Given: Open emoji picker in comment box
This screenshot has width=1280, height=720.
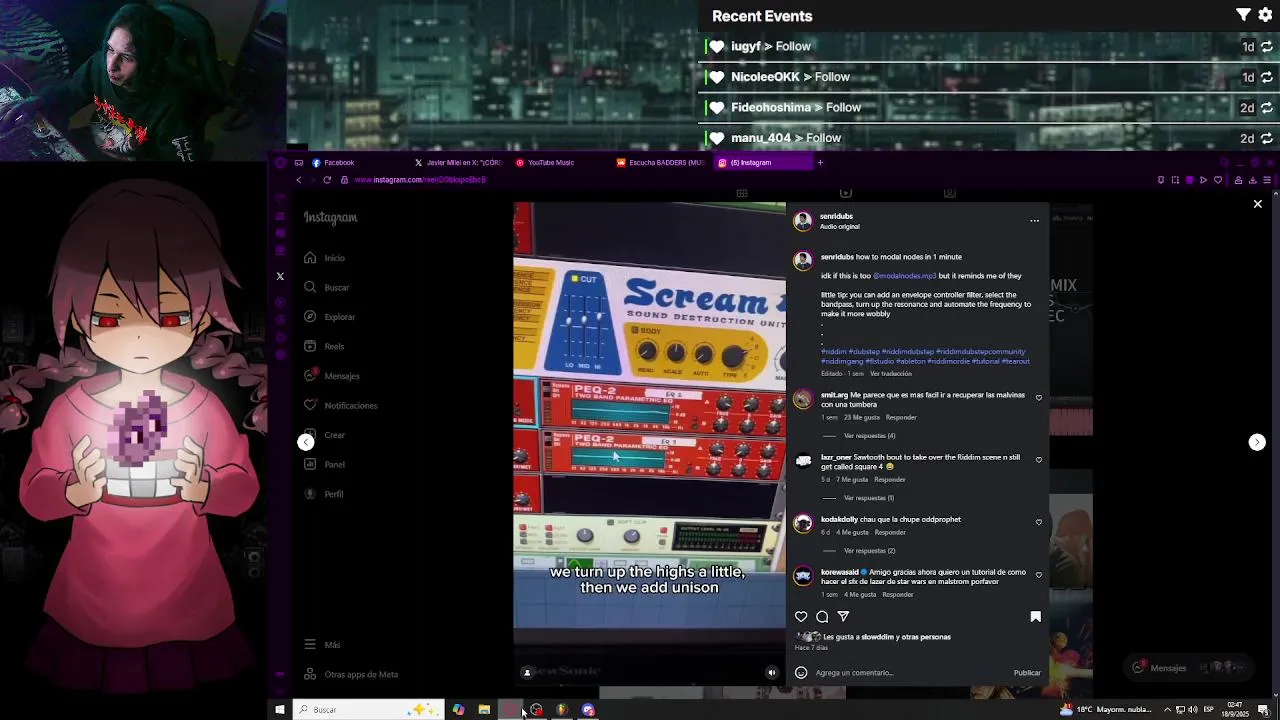Looking at the screenshot, I should click(801, 673).
